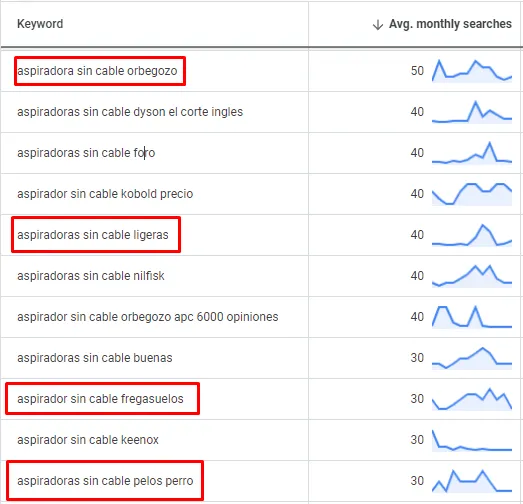Click the 40 value in nilfisk row

(417, 276)
